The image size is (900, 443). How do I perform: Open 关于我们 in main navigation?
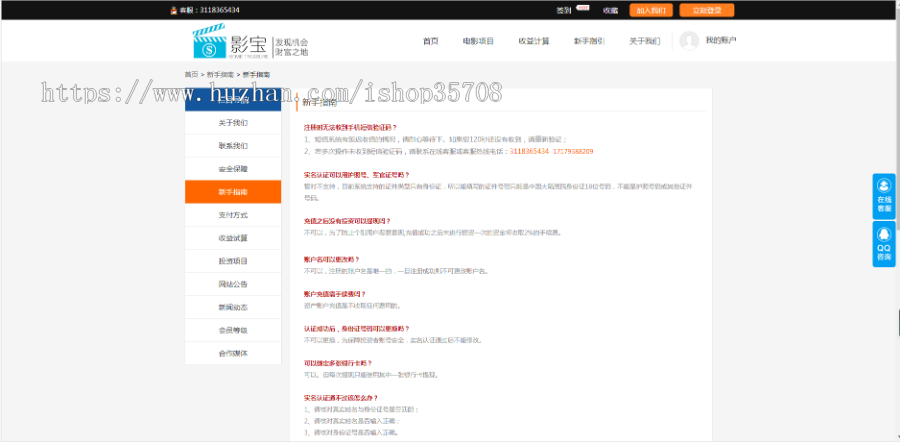[645, 41]
